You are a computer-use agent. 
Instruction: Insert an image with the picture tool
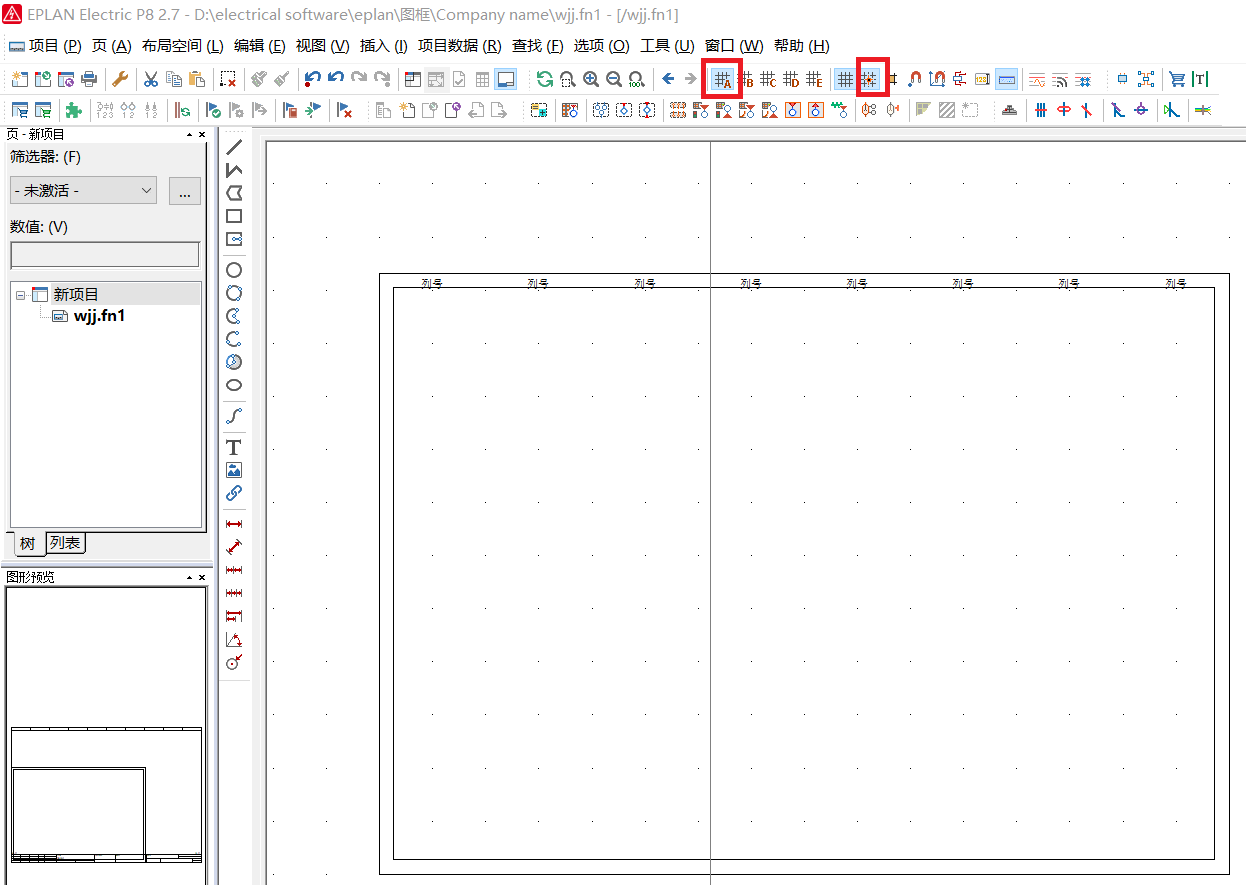(x=234, y=470)
